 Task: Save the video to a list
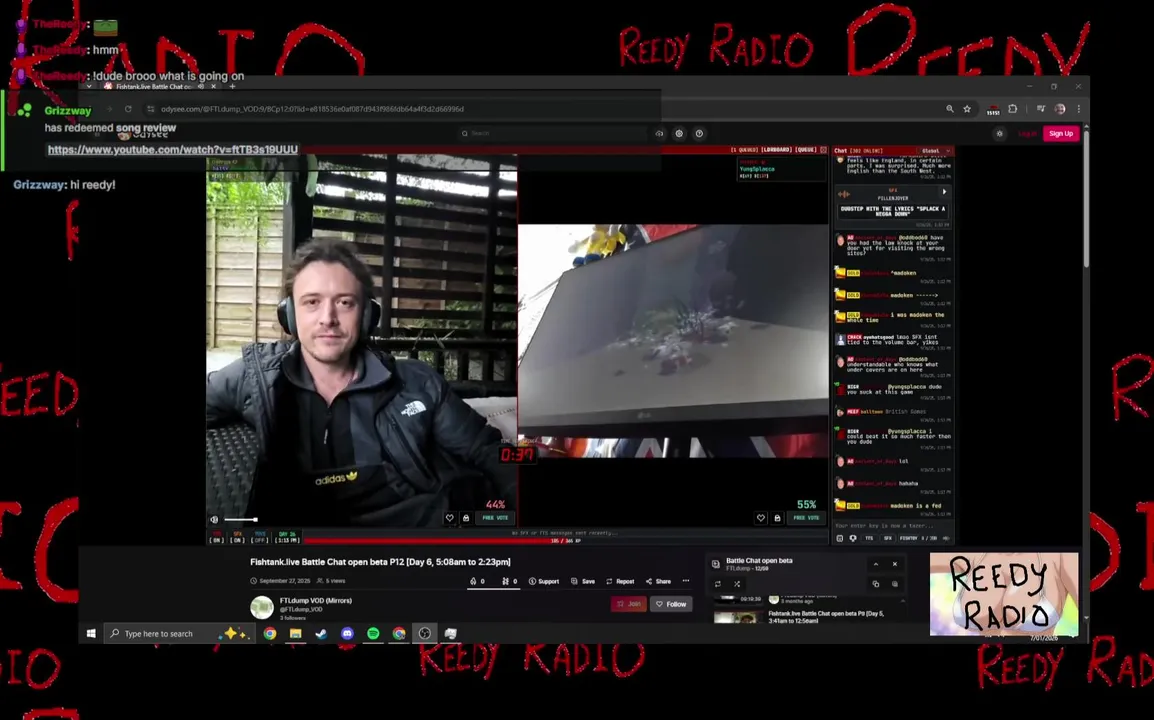[x=583, y=581]
